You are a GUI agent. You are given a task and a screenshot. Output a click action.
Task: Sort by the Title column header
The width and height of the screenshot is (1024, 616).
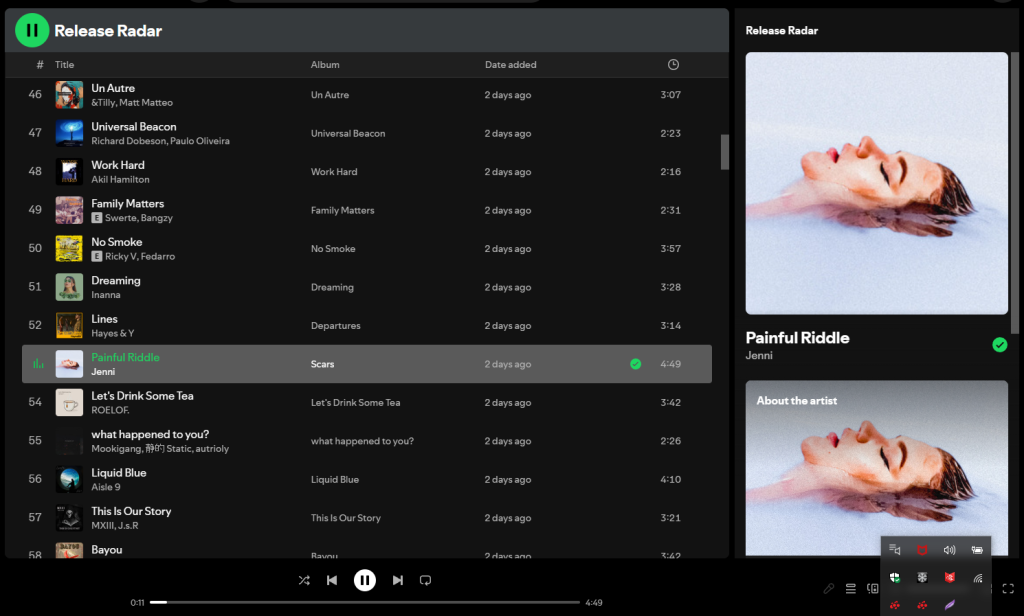point(64,65)
